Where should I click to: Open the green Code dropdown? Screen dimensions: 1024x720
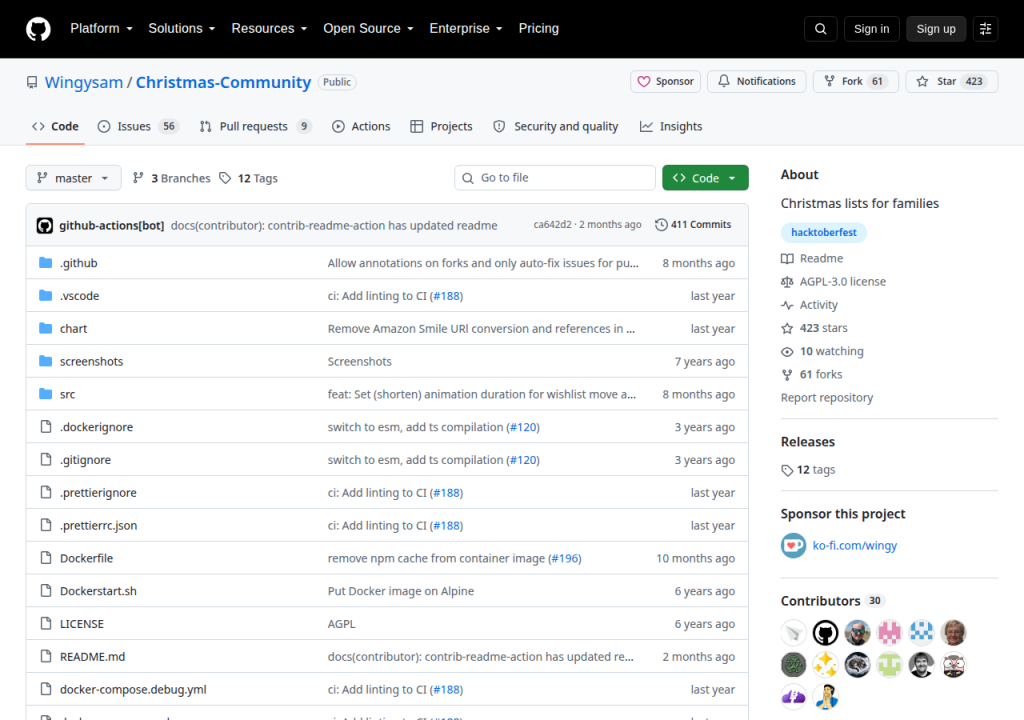tap(705, 178)
